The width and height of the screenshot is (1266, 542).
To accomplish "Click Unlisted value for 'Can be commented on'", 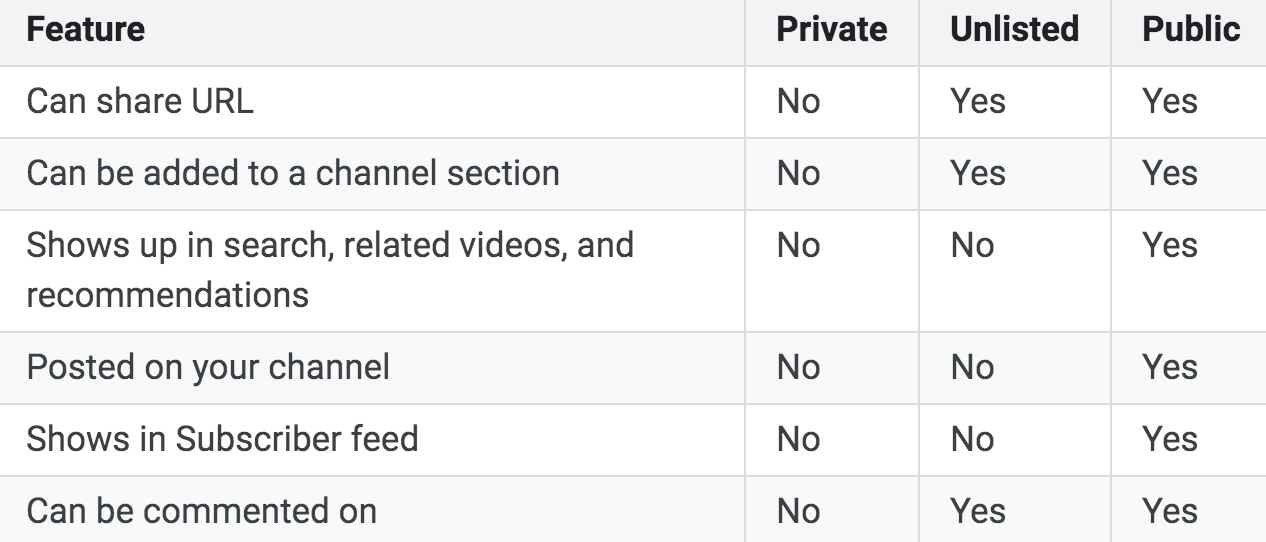I will [x=978, y=511].
